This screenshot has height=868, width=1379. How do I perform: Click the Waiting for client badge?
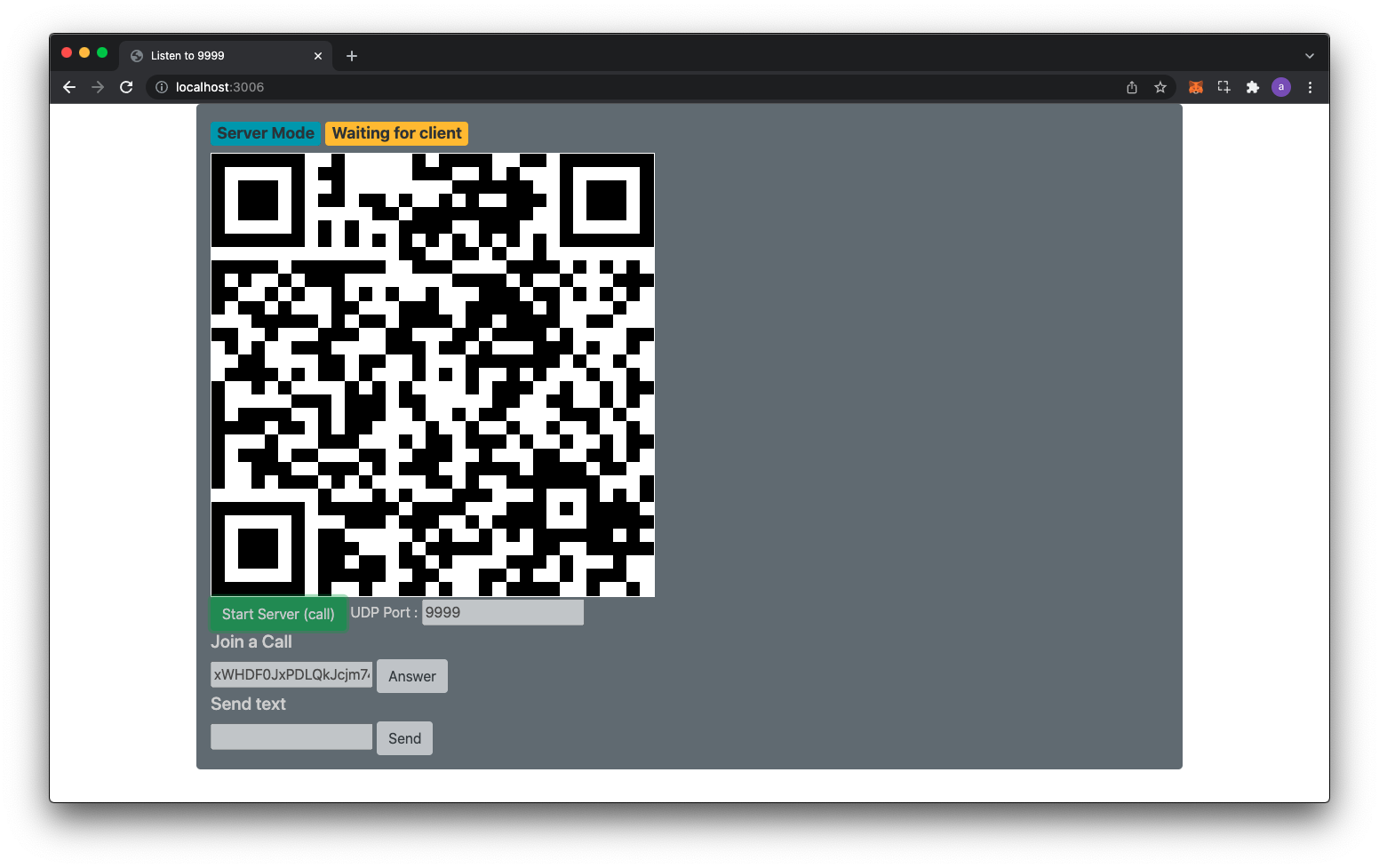[x=397, y=133]
